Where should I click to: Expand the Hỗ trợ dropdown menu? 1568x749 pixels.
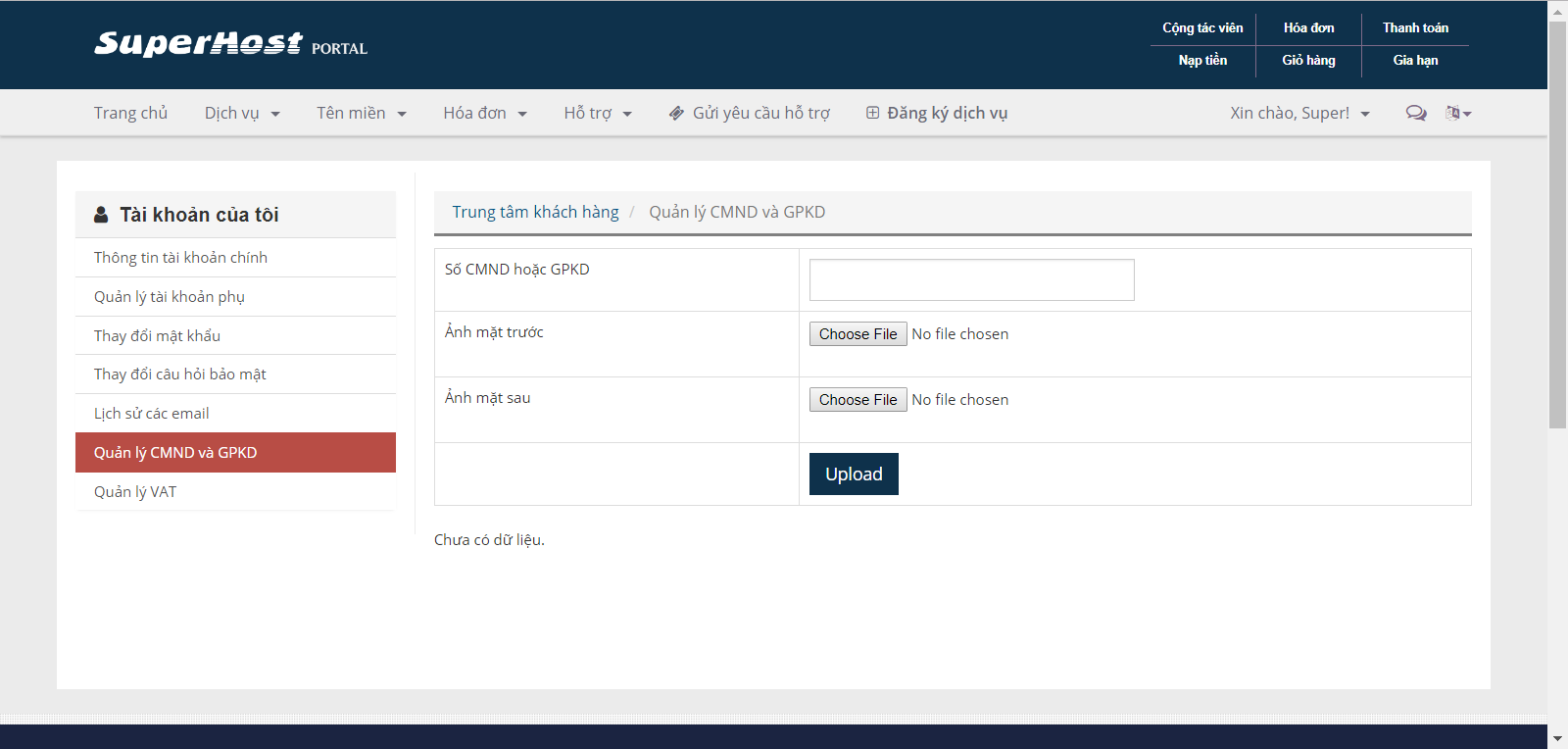coord(597,114)
